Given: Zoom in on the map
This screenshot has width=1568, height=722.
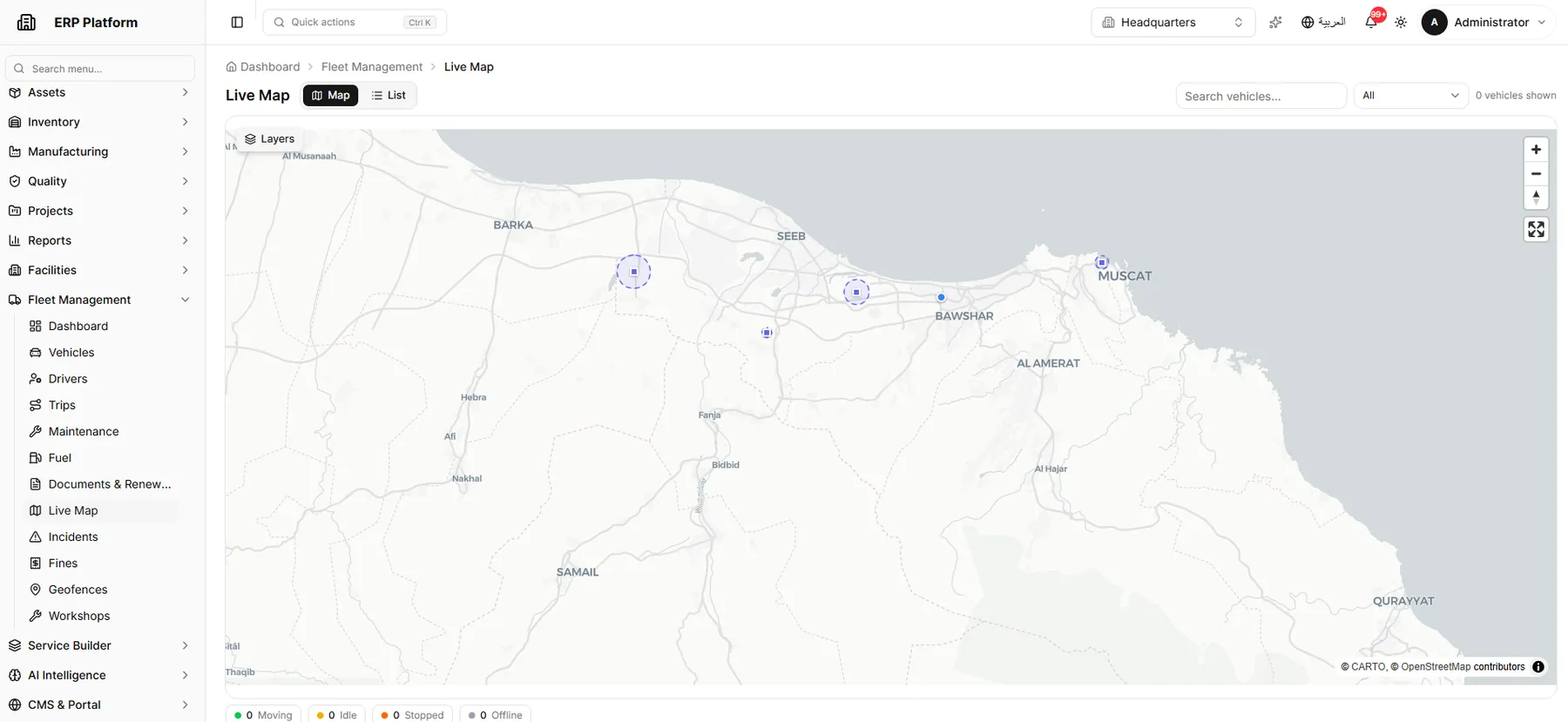Looking at the screenshot, I should pos(1536,150).
